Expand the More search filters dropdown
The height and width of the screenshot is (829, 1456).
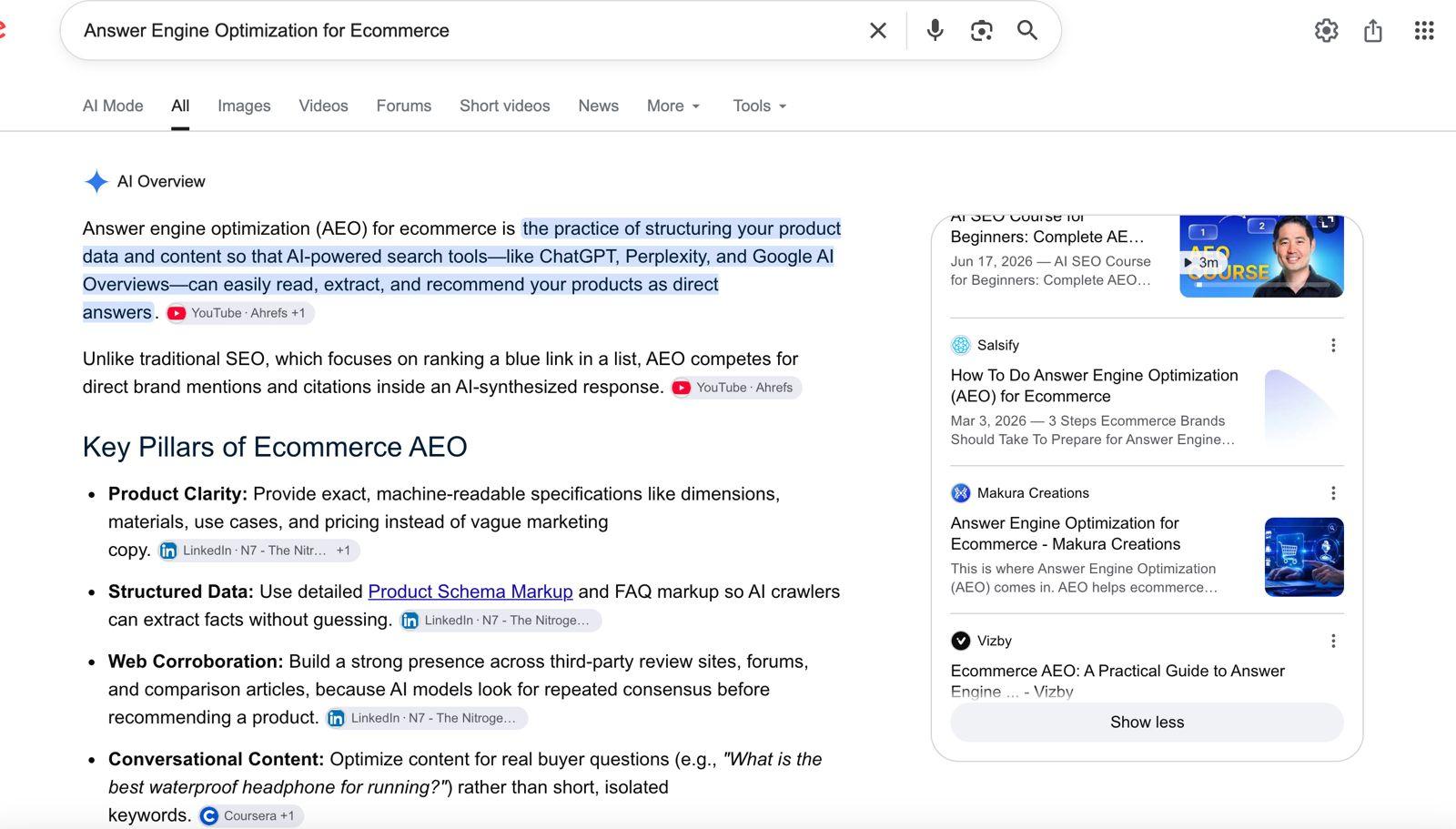pyautogui.click(x=673, y=106)
